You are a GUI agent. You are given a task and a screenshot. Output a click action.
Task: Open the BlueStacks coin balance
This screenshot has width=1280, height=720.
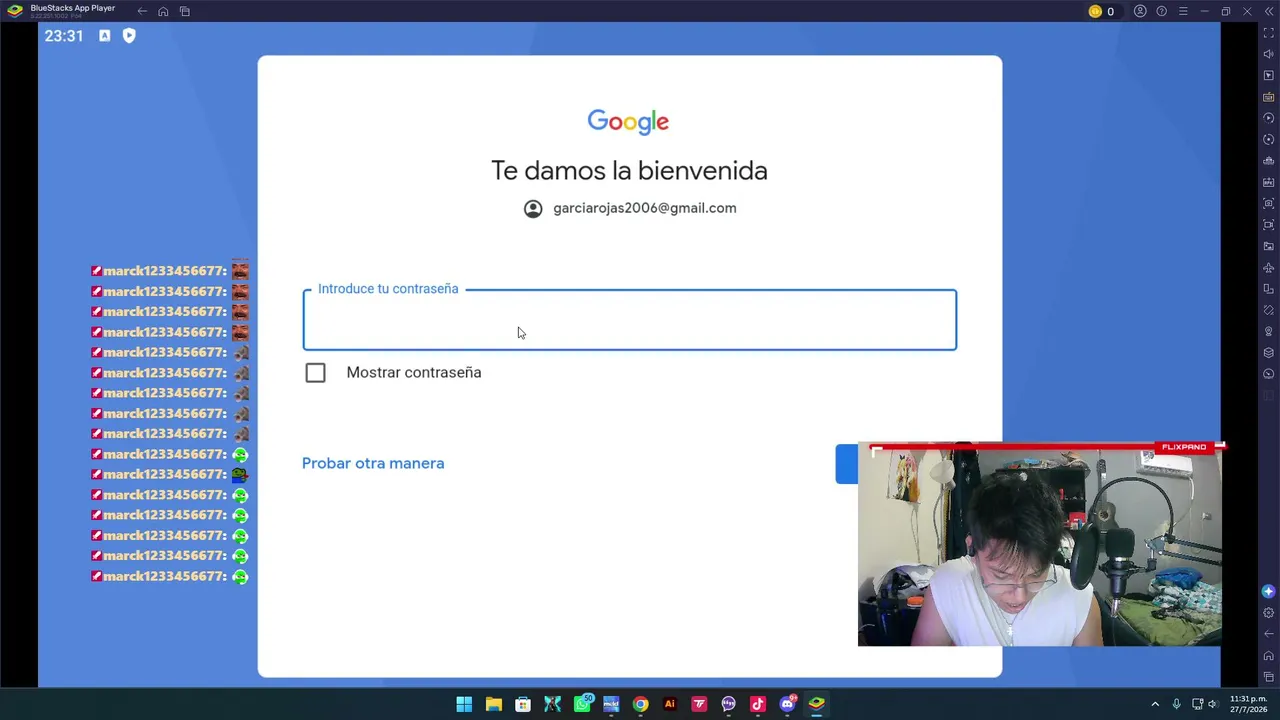1101,11
